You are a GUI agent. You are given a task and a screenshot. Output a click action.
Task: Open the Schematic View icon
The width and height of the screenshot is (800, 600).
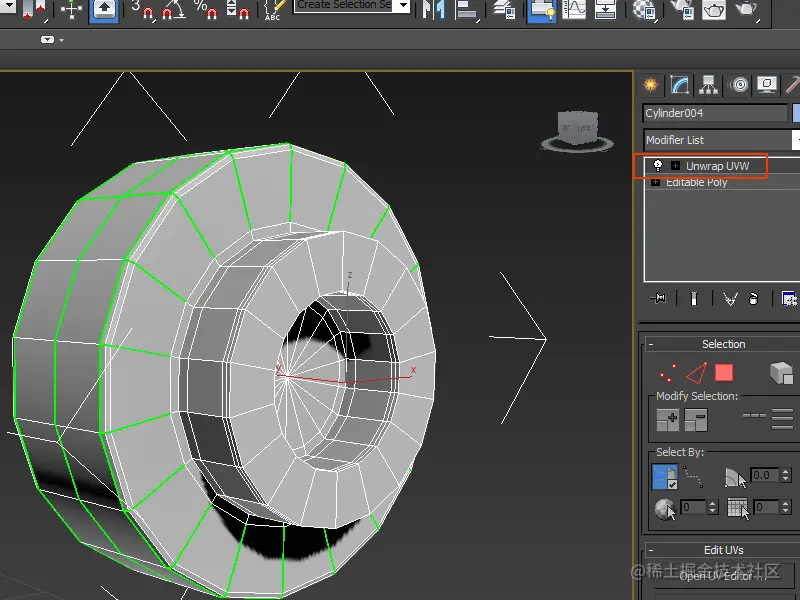click(x=606, y=10)
